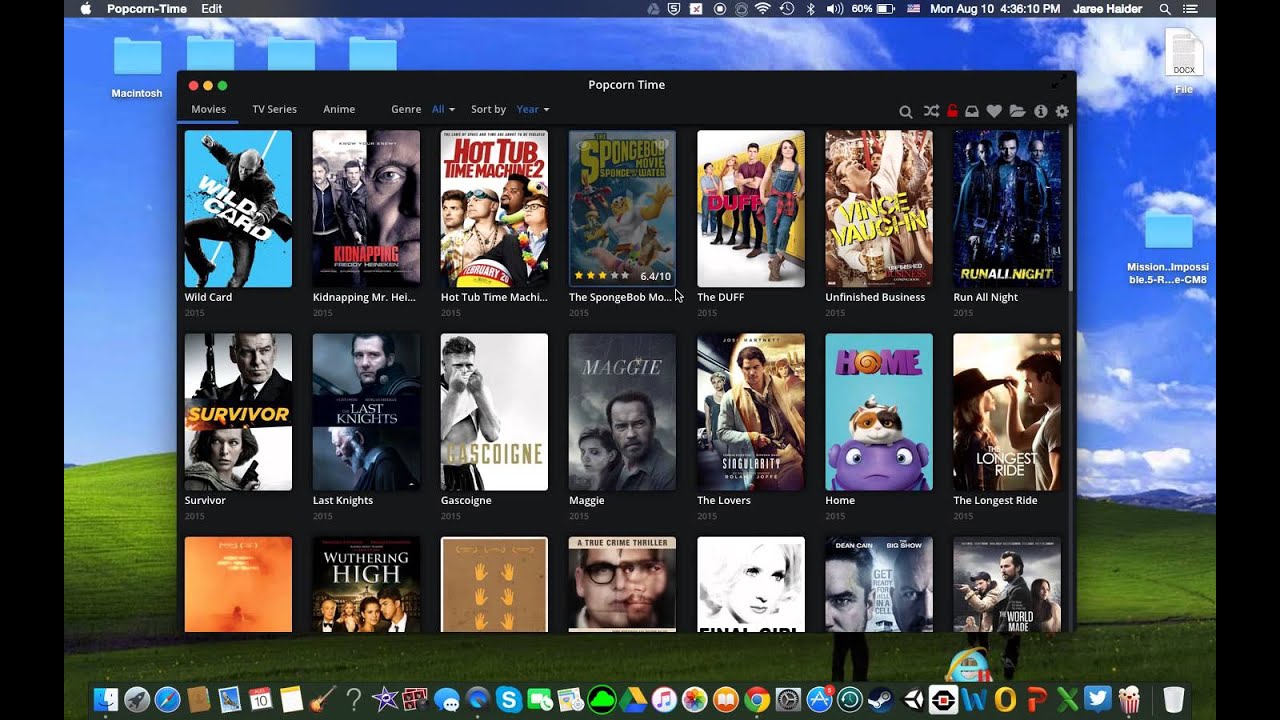1280x720 pixels.
Task: Open Safari compass icon in Dock
Action: click(x=167, y=700)
